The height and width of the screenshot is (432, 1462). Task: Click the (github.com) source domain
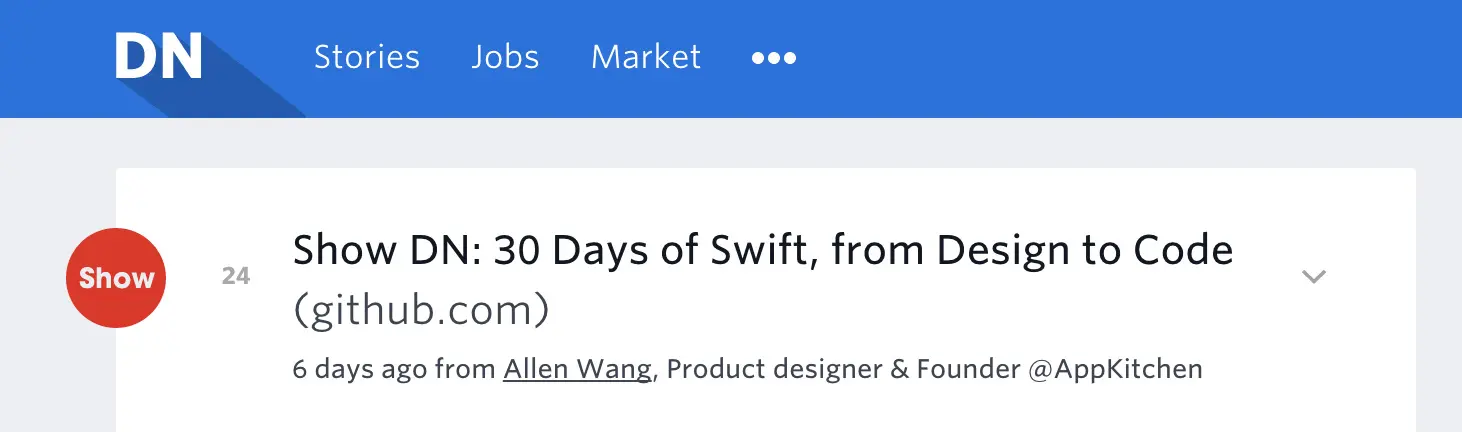[x=421, y=311]
